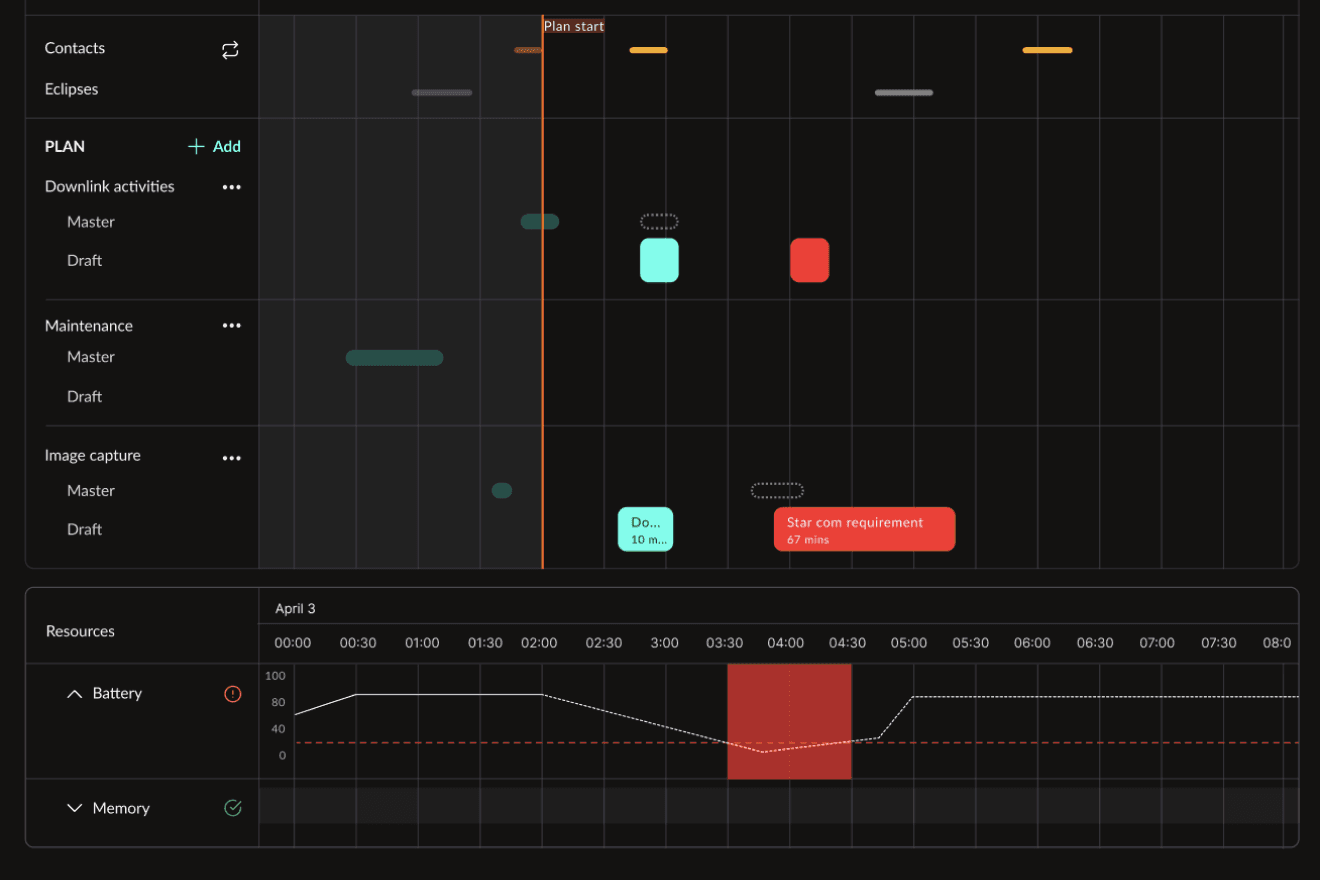Select the red square block in Downlink Draft
This screenshot has height=880, width=1320.
809,260
